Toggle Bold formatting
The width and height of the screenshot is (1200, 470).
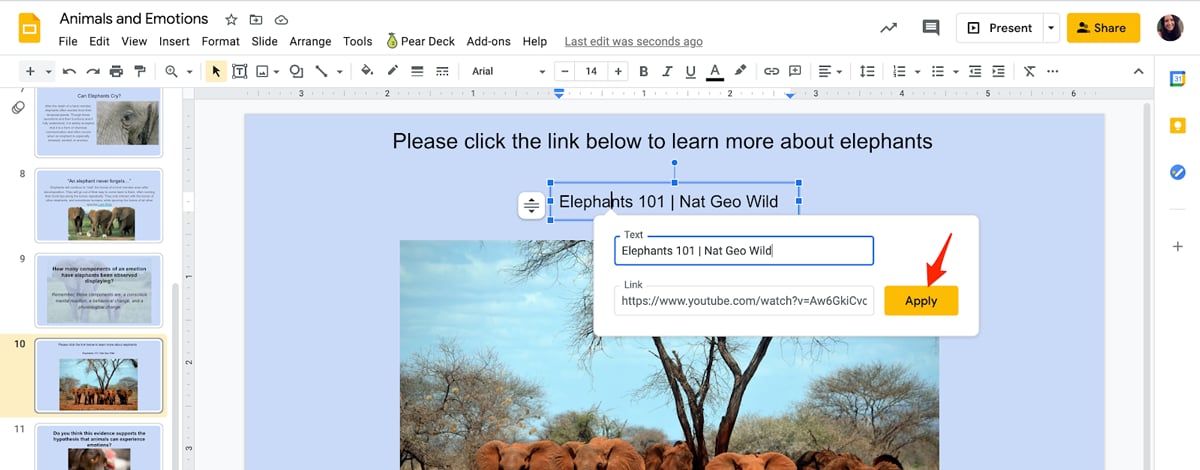pos(643,71)
